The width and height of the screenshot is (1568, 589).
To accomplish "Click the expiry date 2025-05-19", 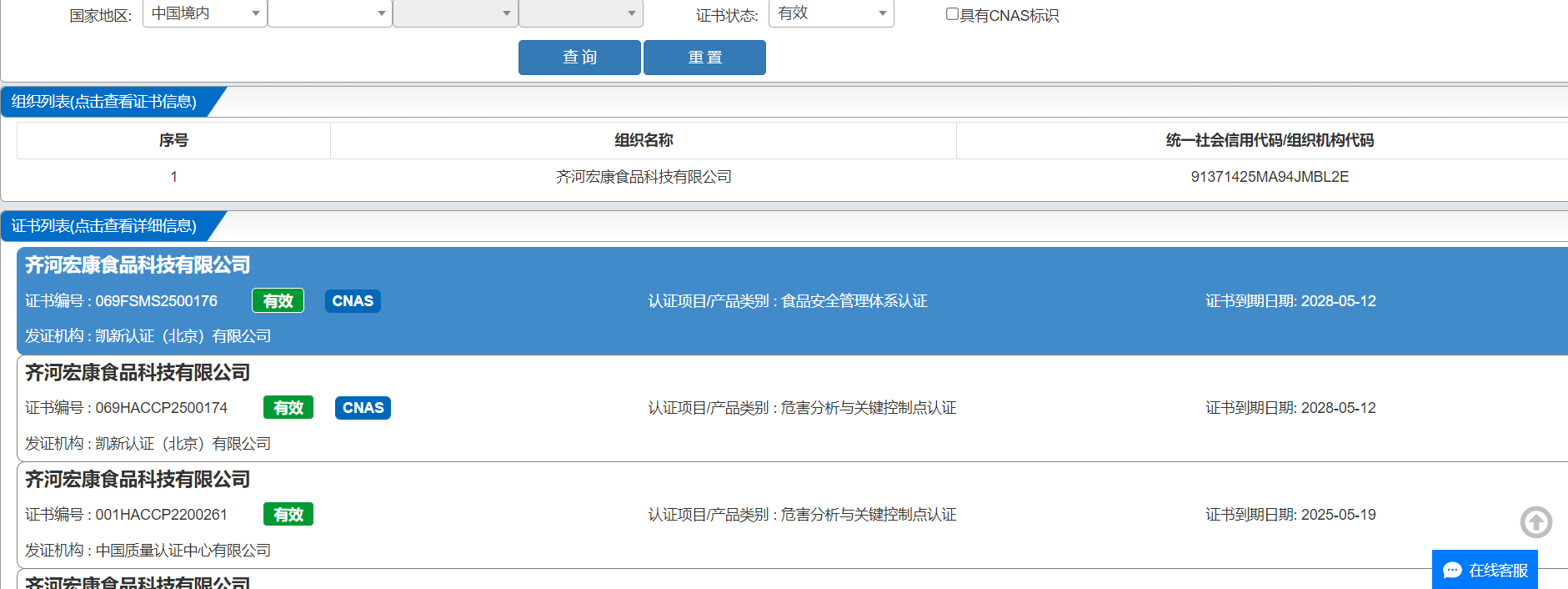I will (1339, 515).
